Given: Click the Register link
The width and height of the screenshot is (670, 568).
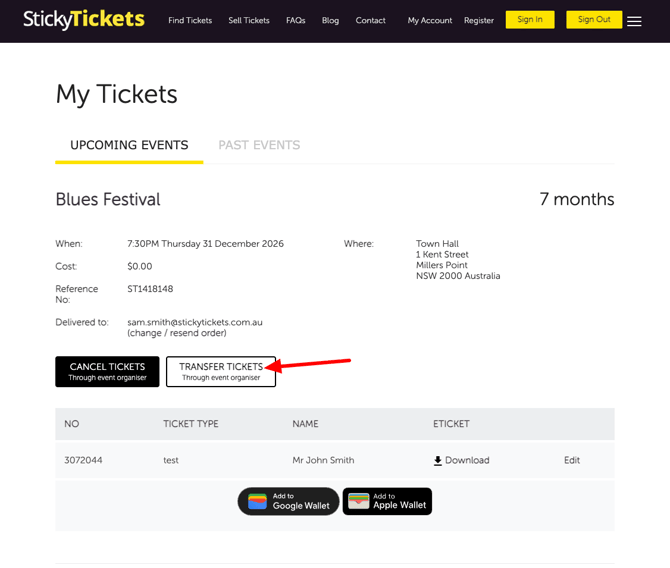Looking at the screenshot, I should pos(479,21).
